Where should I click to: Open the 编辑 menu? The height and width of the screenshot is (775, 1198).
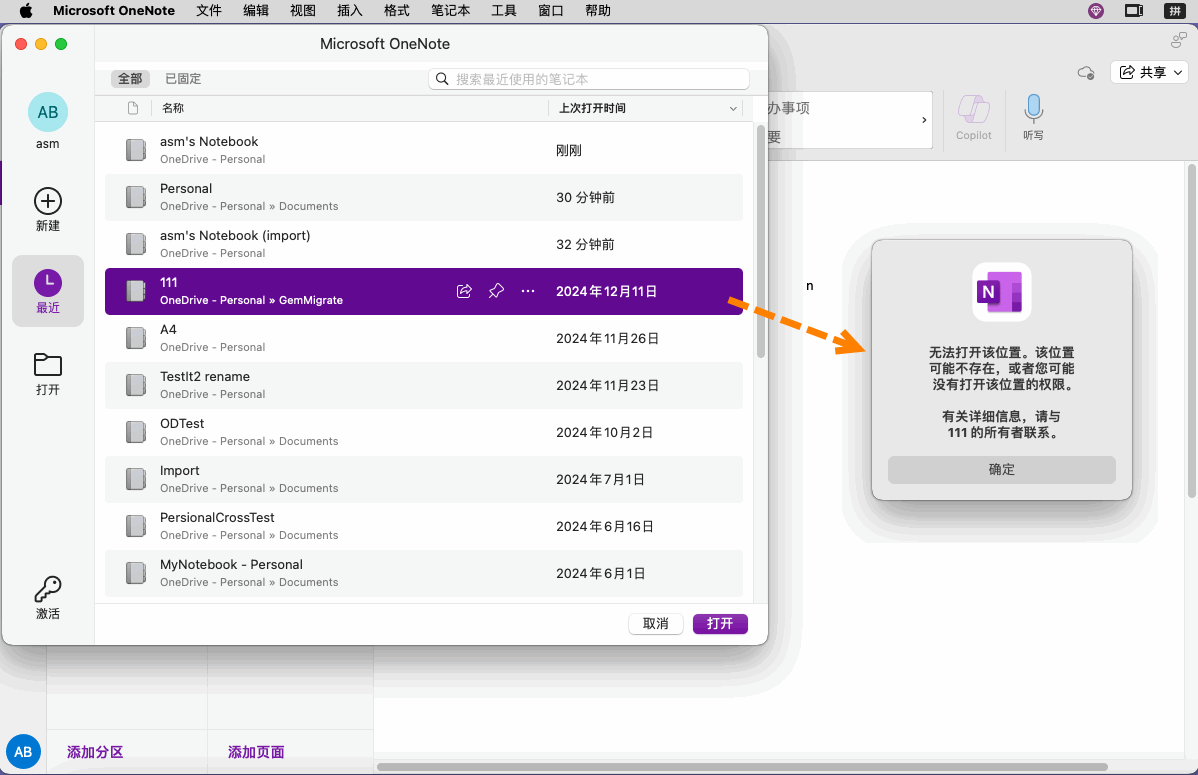tap(256, 11)
